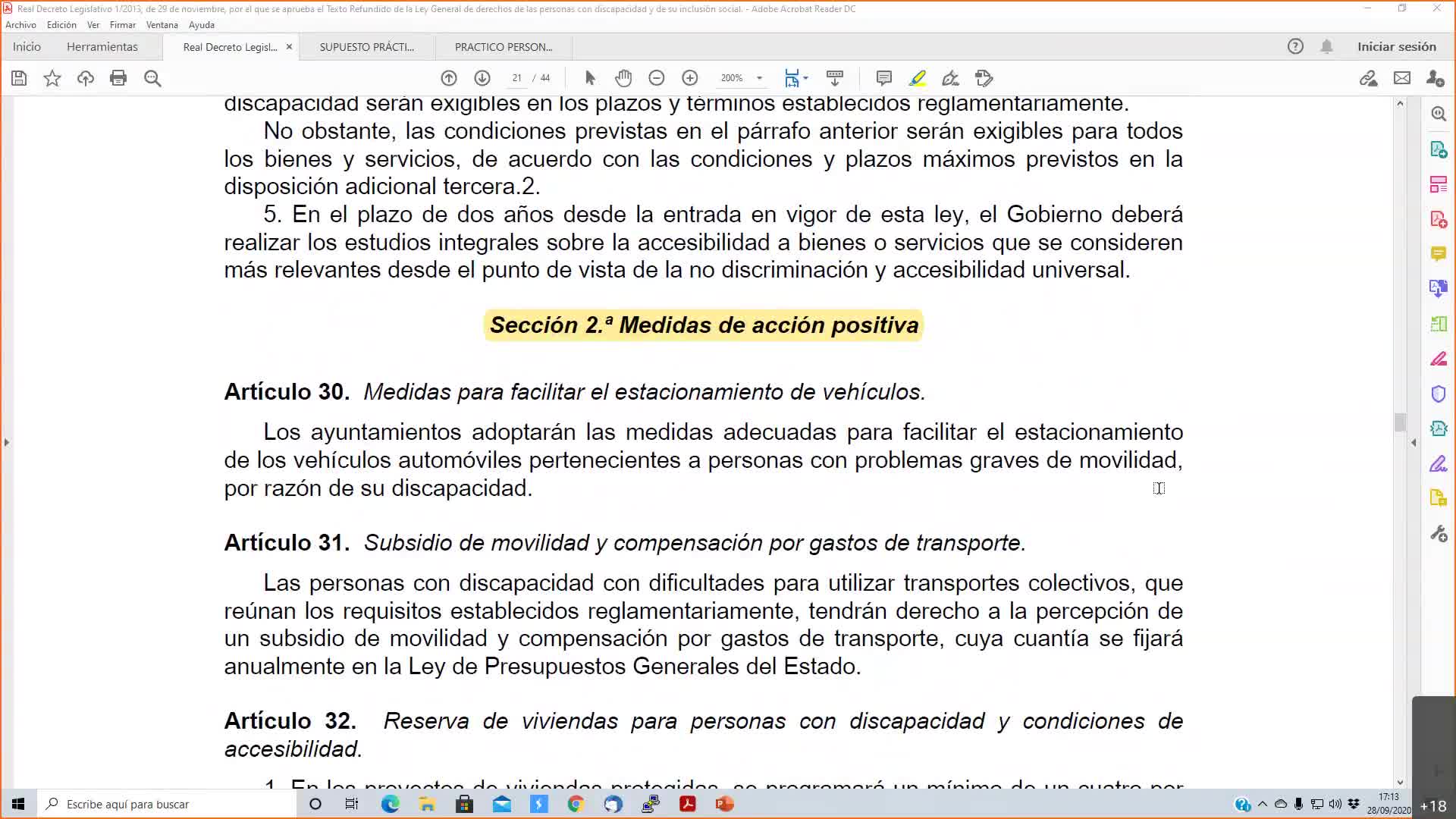Share with others person icon
This screenshot has height=819, width=1456.
(x=1435, y=78)
